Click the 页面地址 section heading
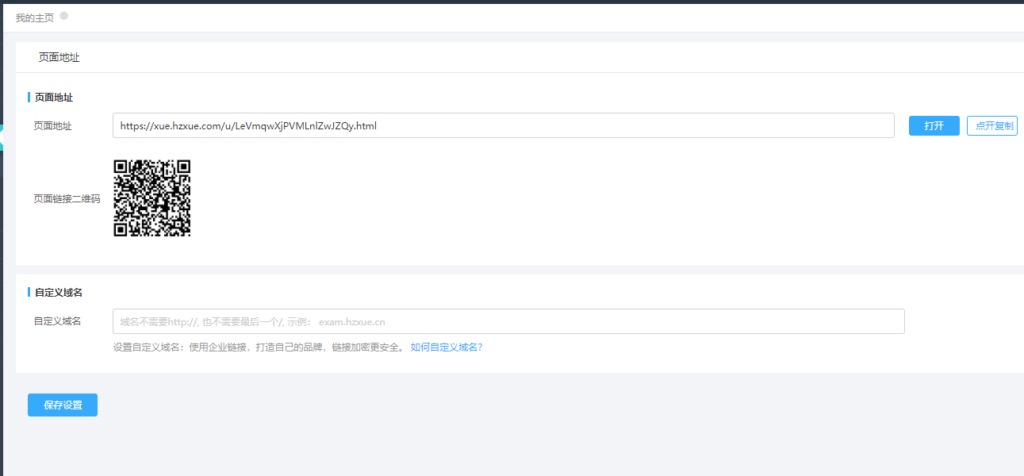The image size is (1024, 476). coord(54,97)
